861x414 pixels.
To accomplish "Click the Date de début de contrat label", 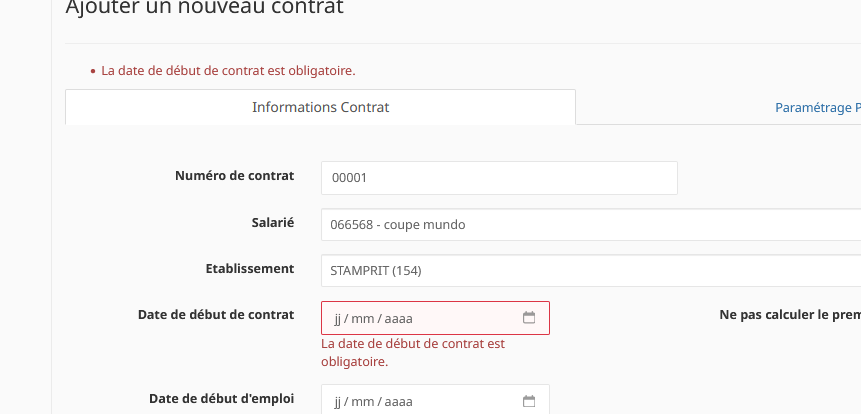I will pyautogui.click(x=216, y=315).
